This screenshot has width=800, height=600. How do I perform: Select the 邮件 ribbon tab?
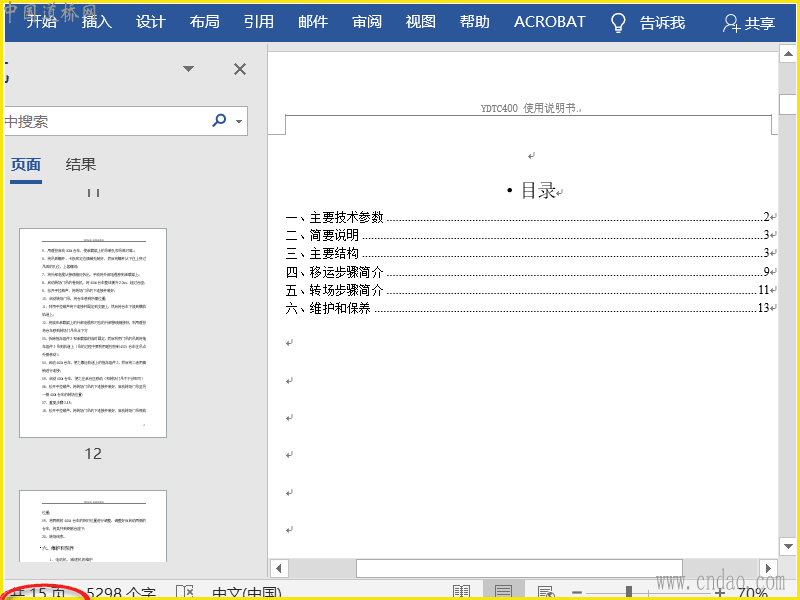click(x=313, y=22)
